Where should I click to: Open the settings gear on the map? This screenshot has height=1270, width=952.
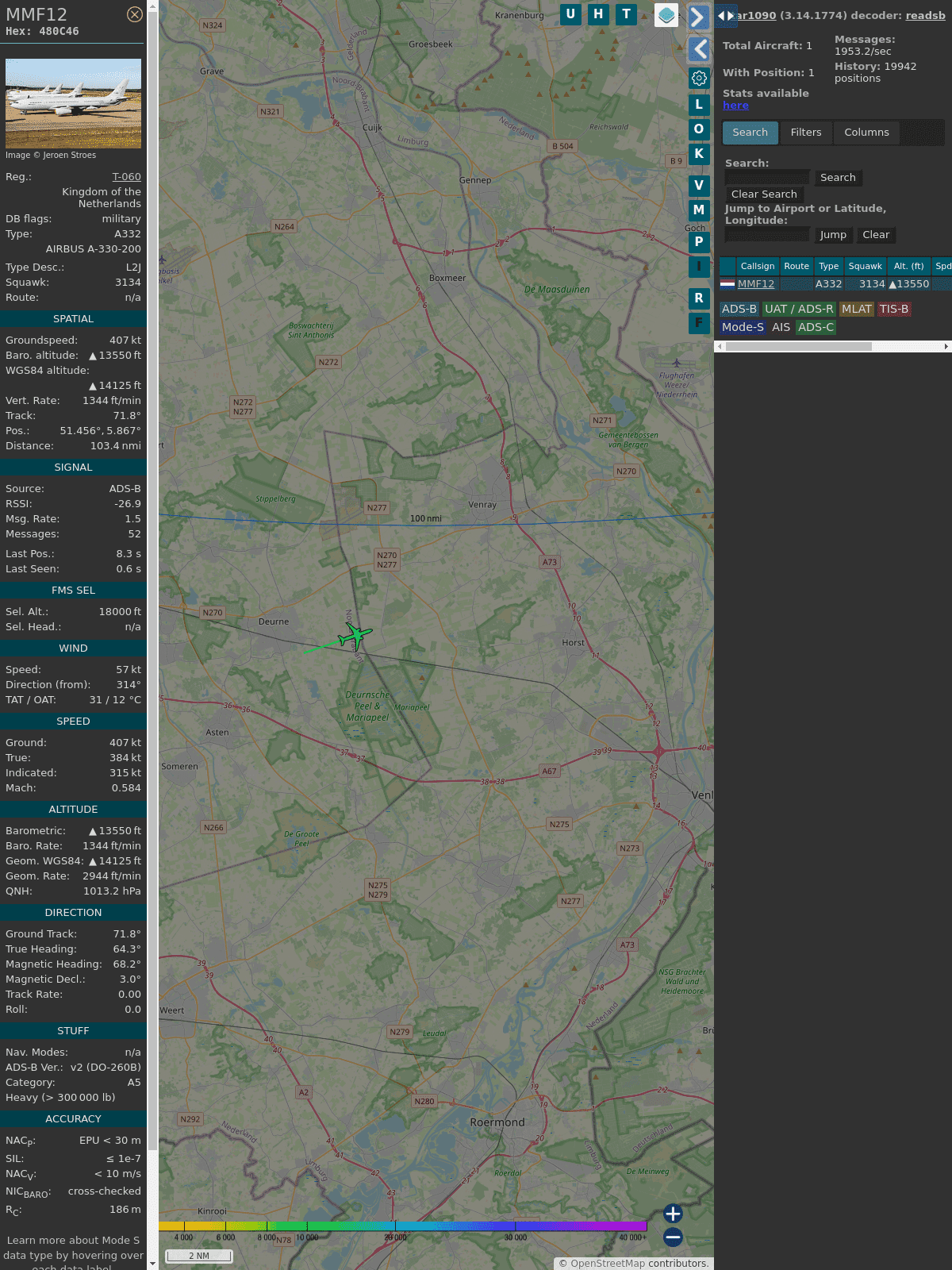click(x=699, y=78)
